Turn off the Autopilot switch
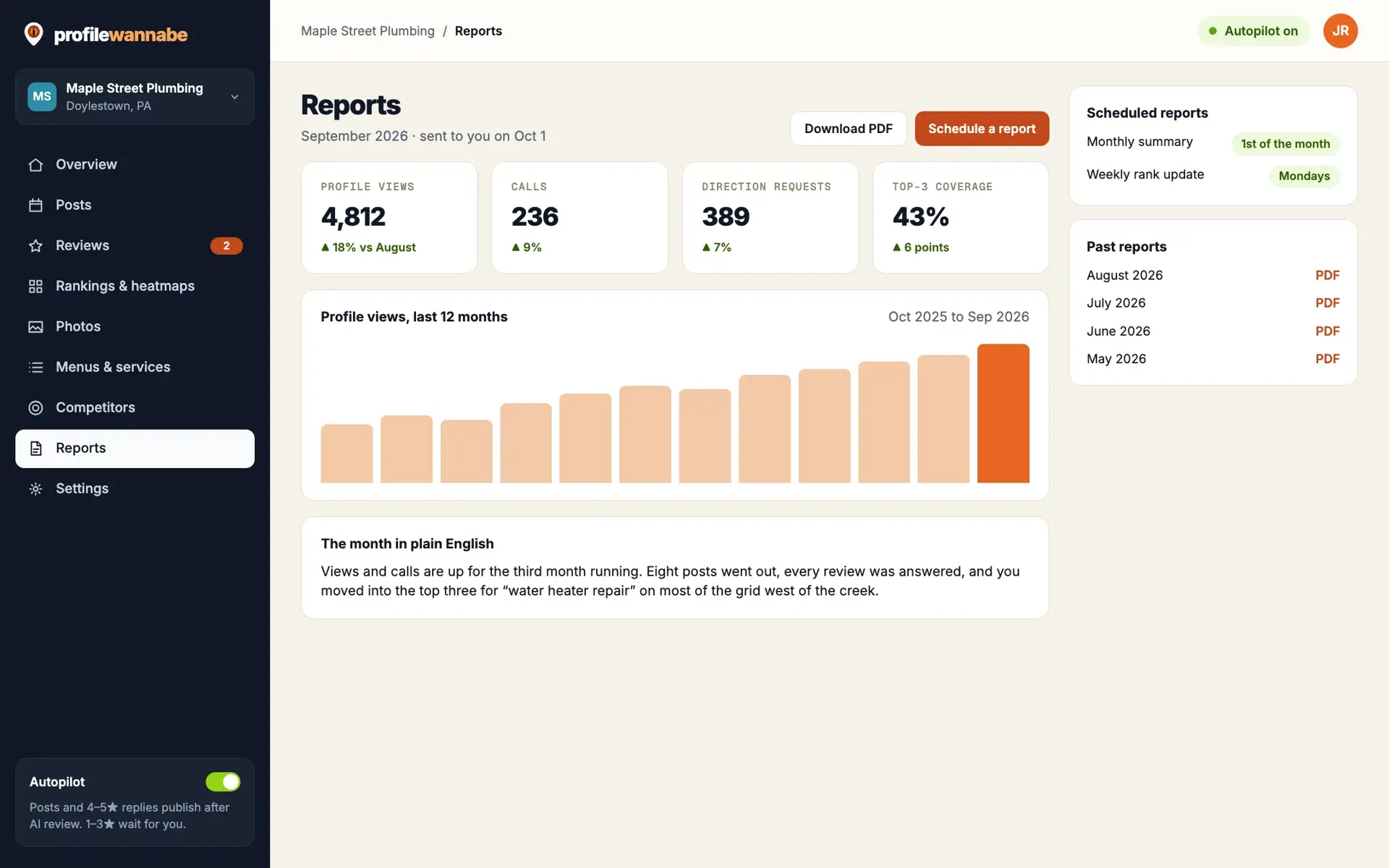 click(x=223, y=782)
